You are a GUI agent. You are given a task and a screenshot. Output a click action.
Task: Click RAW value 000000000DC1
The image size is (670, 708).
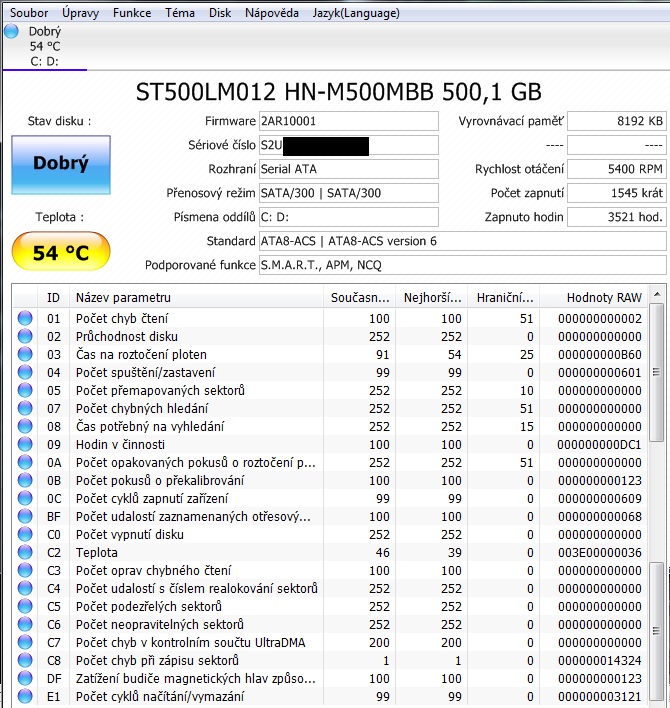click(599, 444)
